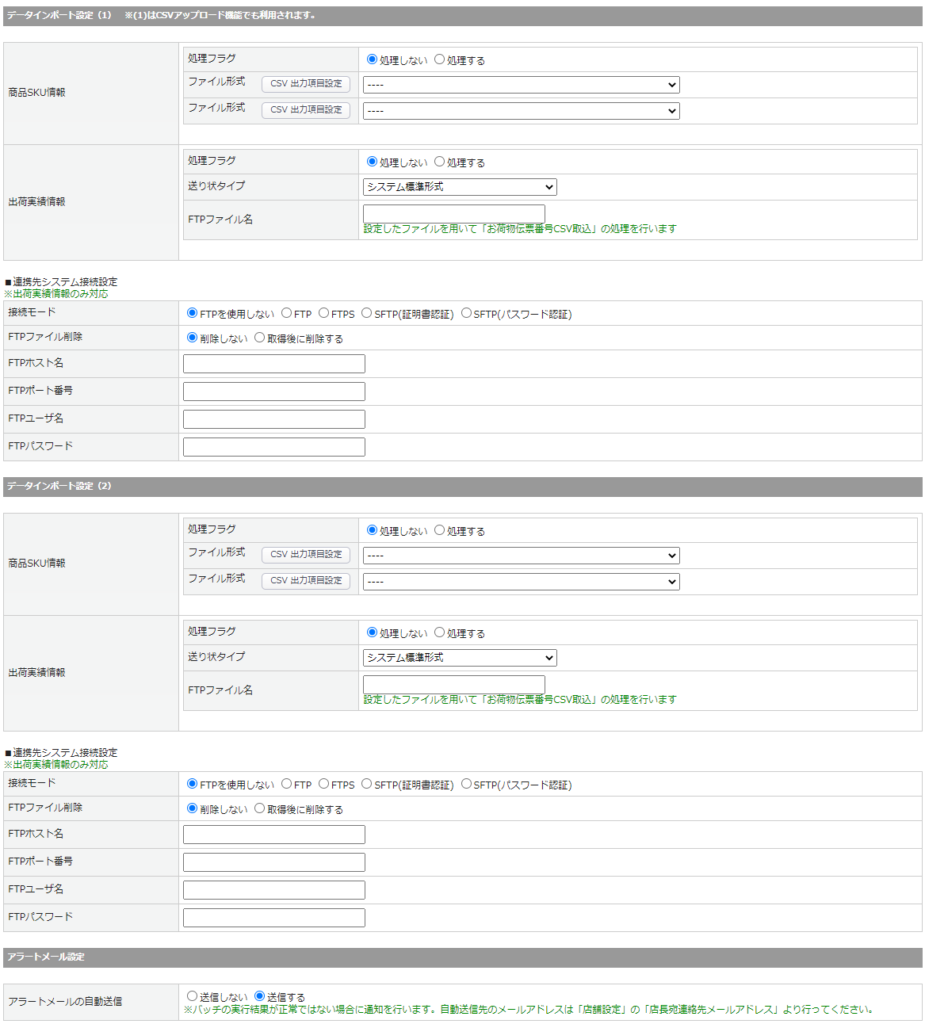
Task: Select 処理しない for 出荷実績情報 in import setting (2)
Action: click(x=372, y=632)
